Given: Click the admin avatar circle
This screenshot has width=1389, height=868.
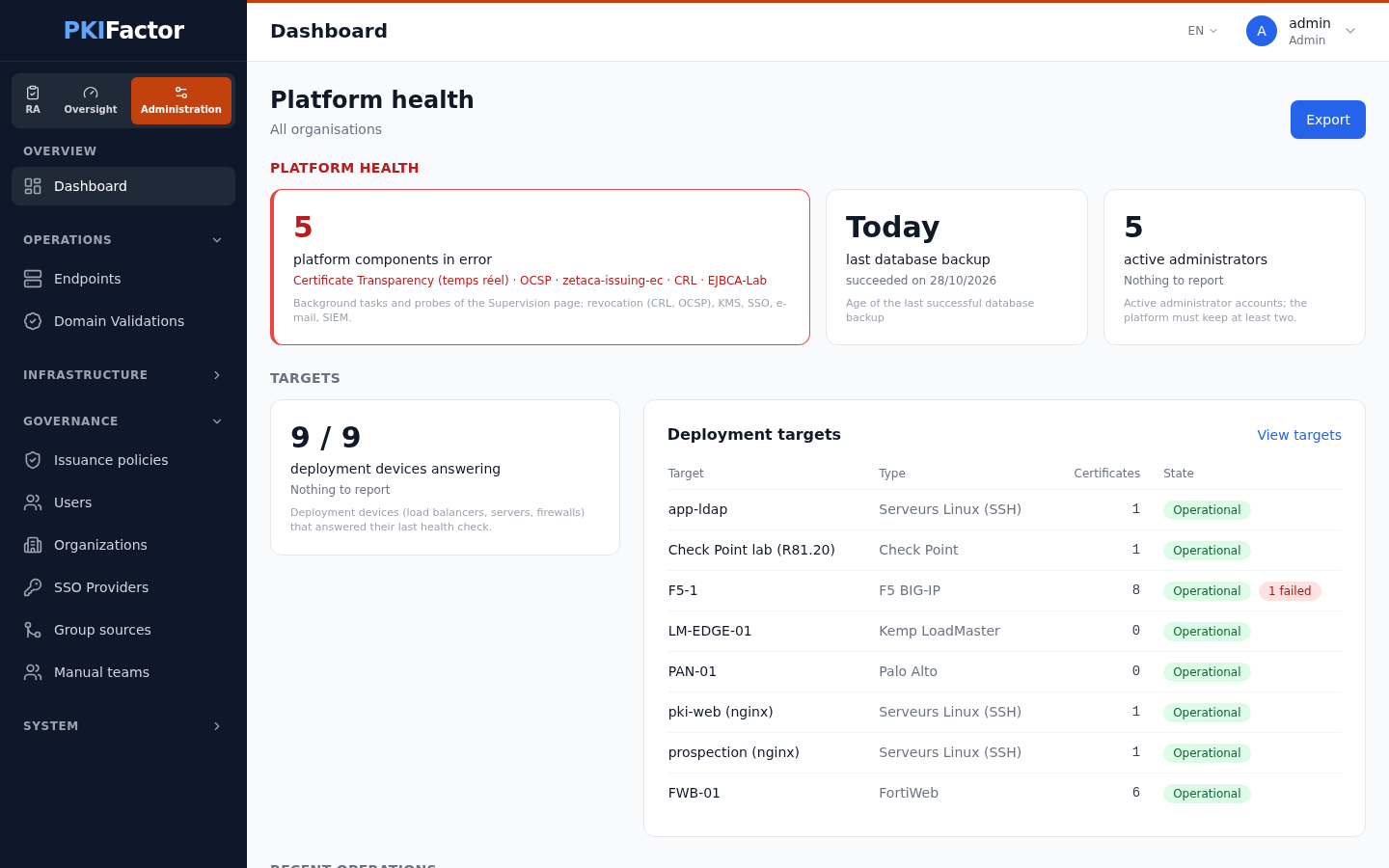Looking at the screenshot, I should point(1262,31).
